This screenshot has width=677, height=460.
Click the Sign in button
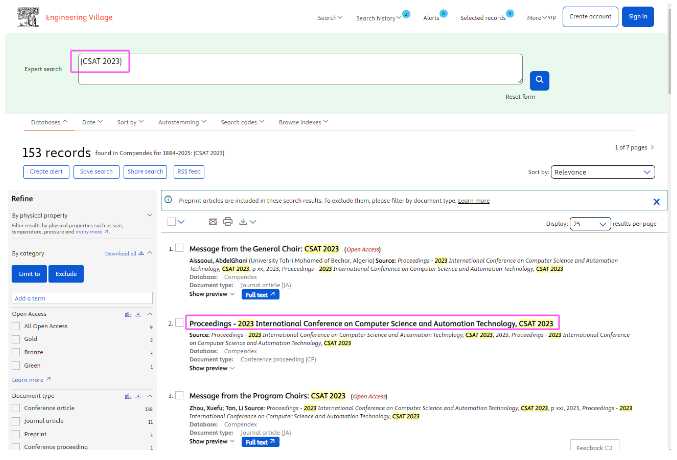pyautogui.click(x=638, y=17)
